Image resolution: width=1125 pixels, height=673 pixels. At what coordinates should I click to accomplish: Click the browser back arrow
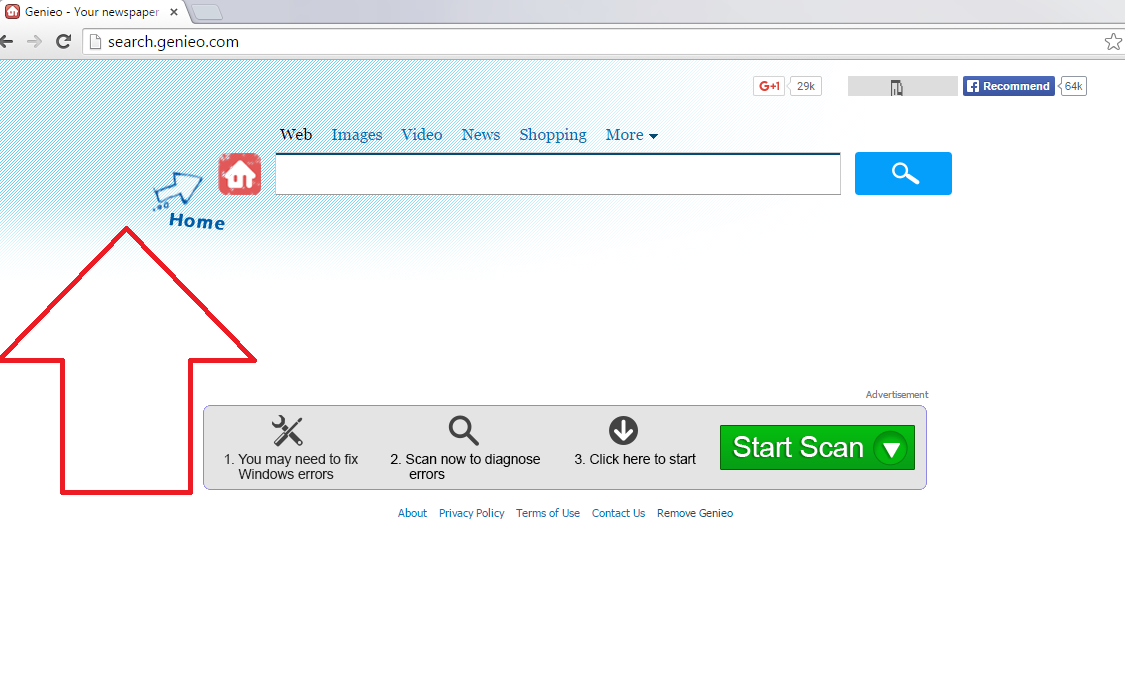(6, 42)
